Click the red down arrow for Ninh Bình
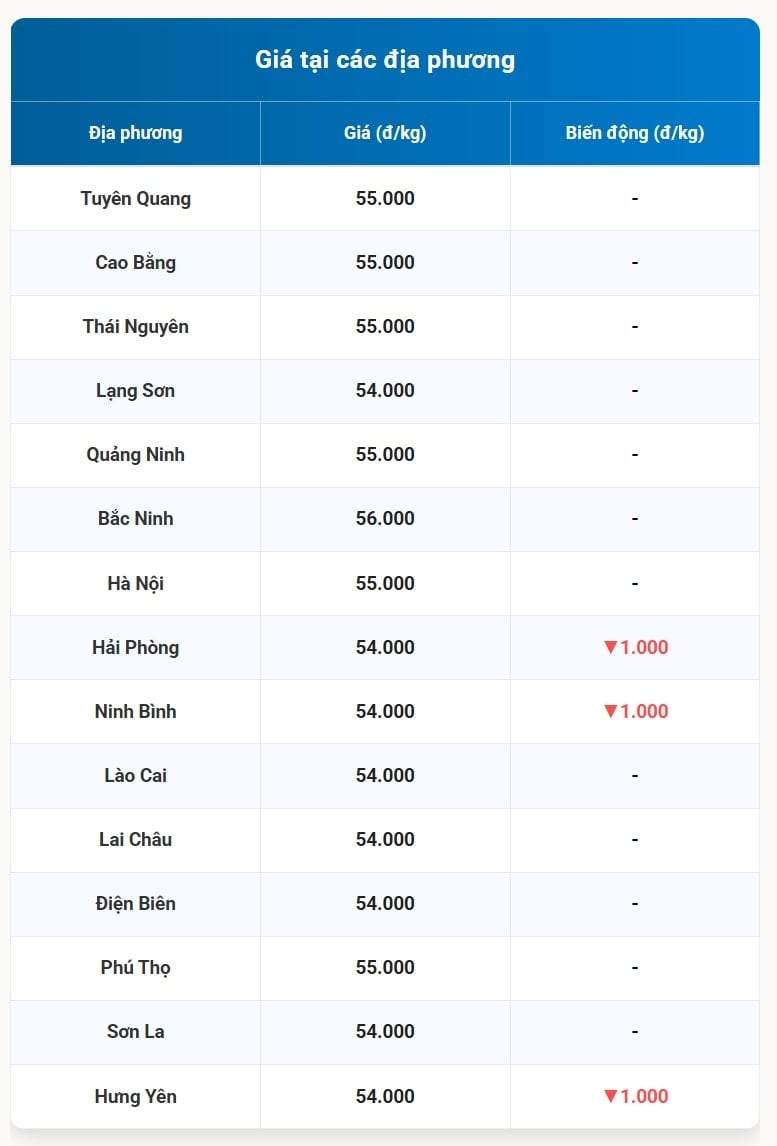 click(x=611, y=711)
